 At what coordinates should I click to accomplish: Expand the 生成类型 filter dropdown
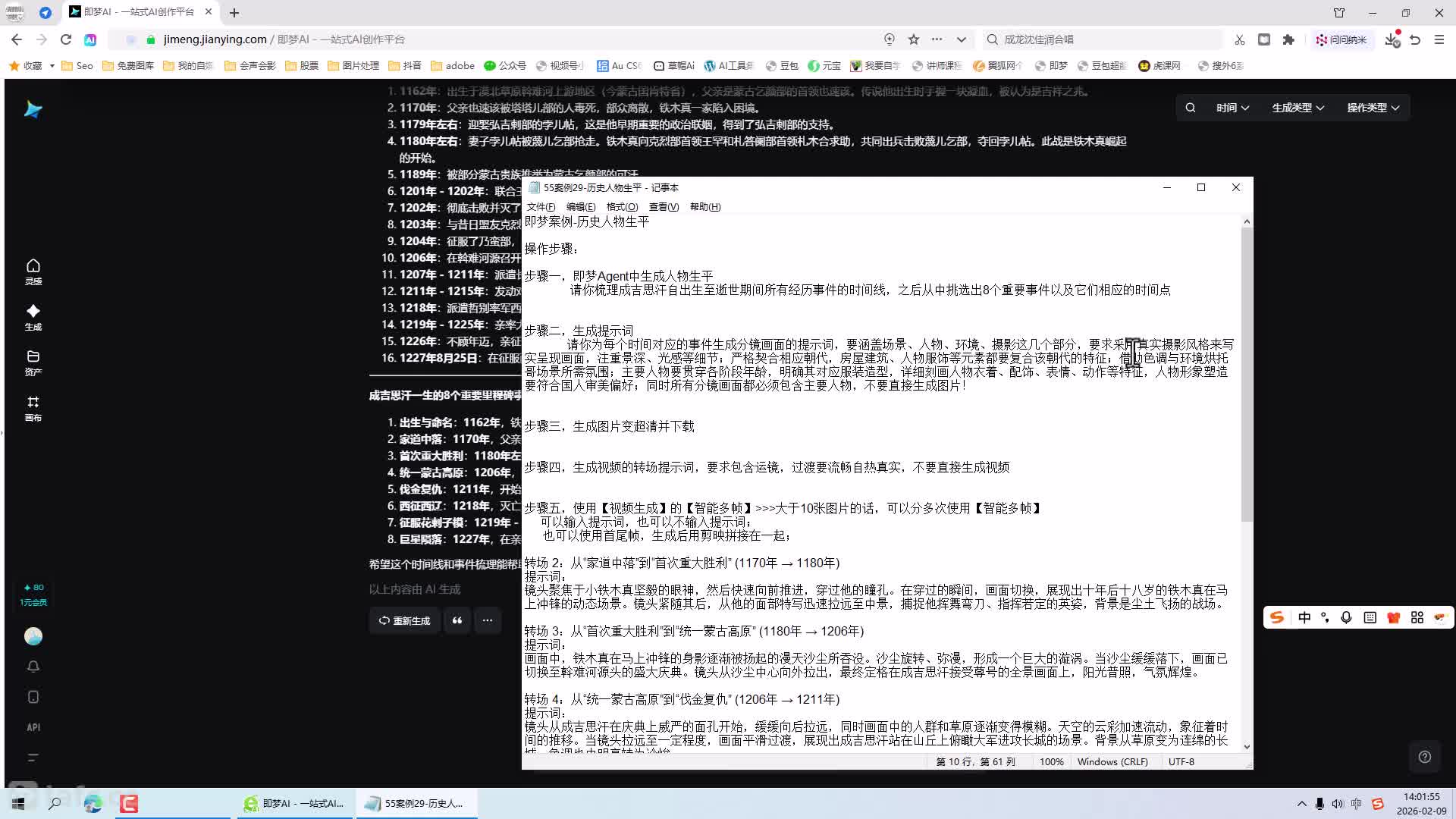pos(1298,108)
